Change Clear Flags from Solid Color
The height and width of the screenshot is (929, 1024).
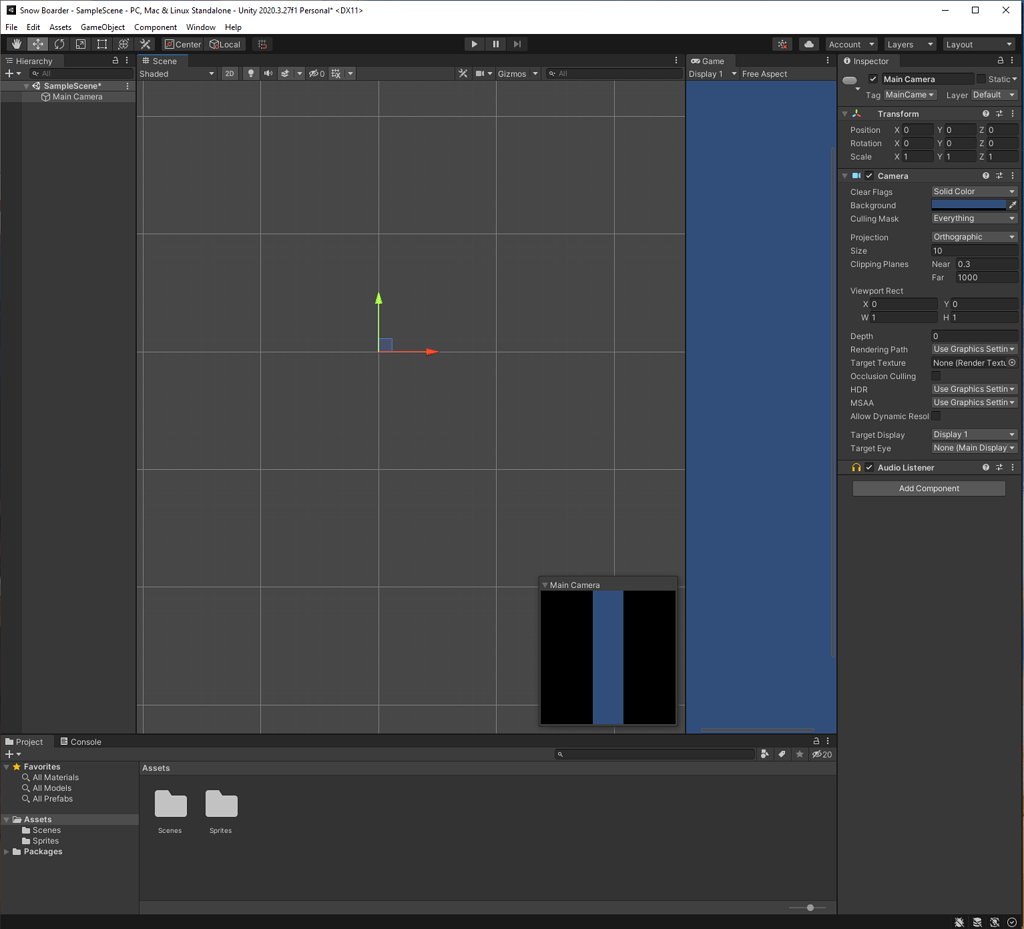click(x=973, y=191)
